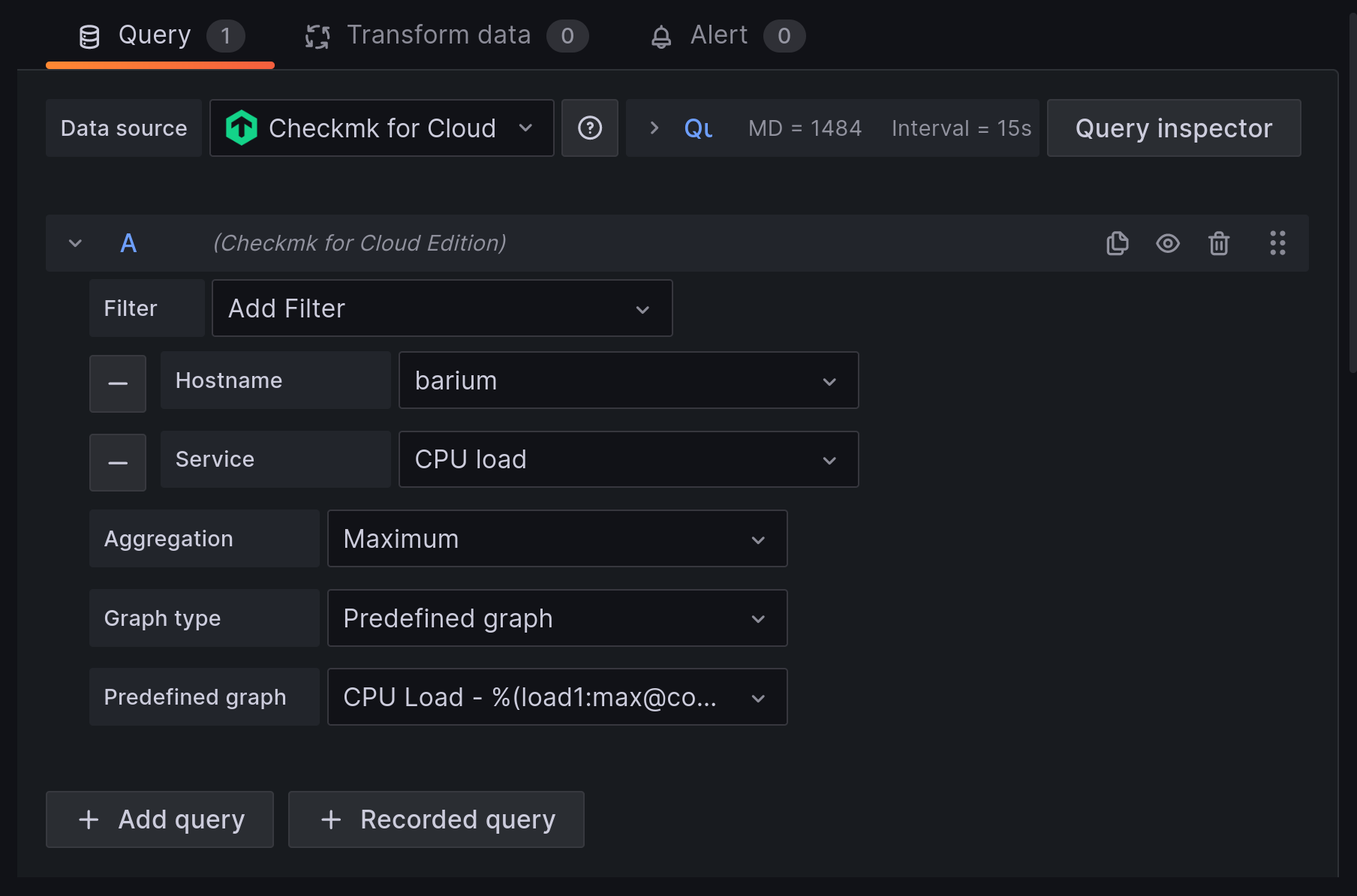Screen dimensions: 1357x896
Task: Delete query A with the trash icon
Action: (x=1218, y=243)
